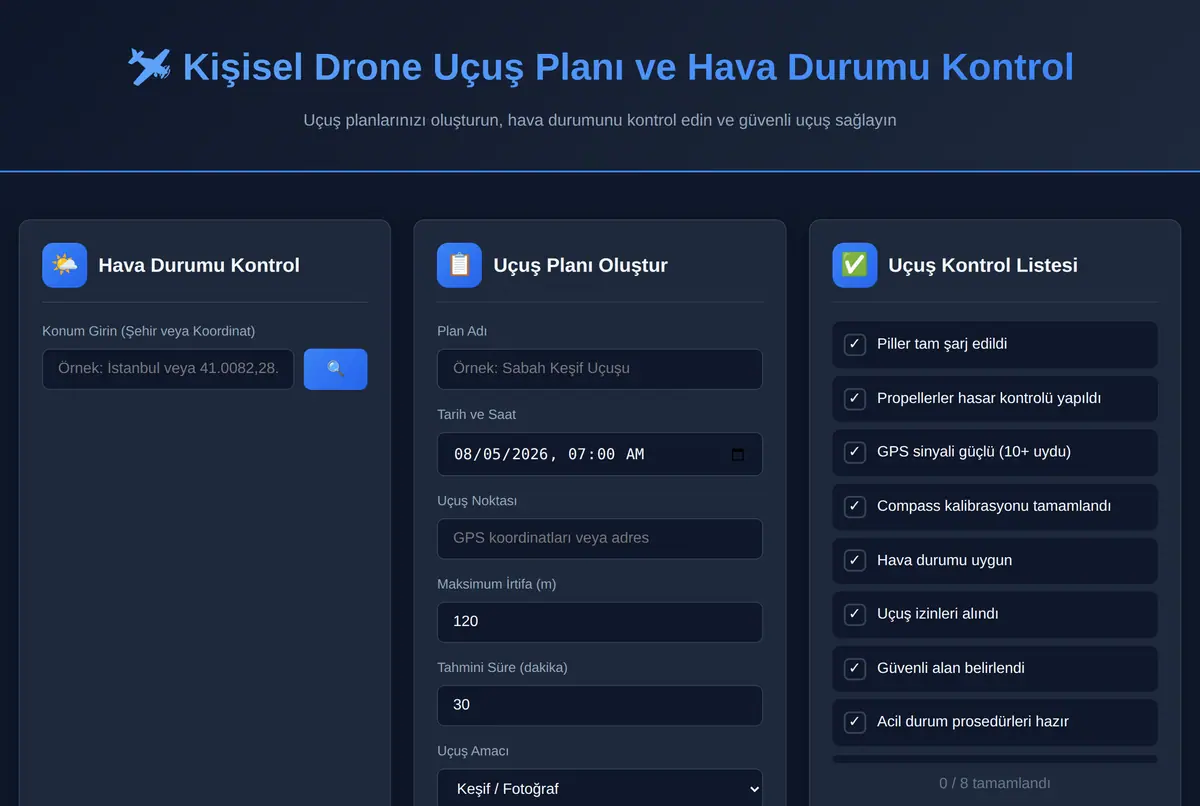
Task: Click the clipboard icon beside Uçuş Planı Oluştur
Action: coord(459,265)
